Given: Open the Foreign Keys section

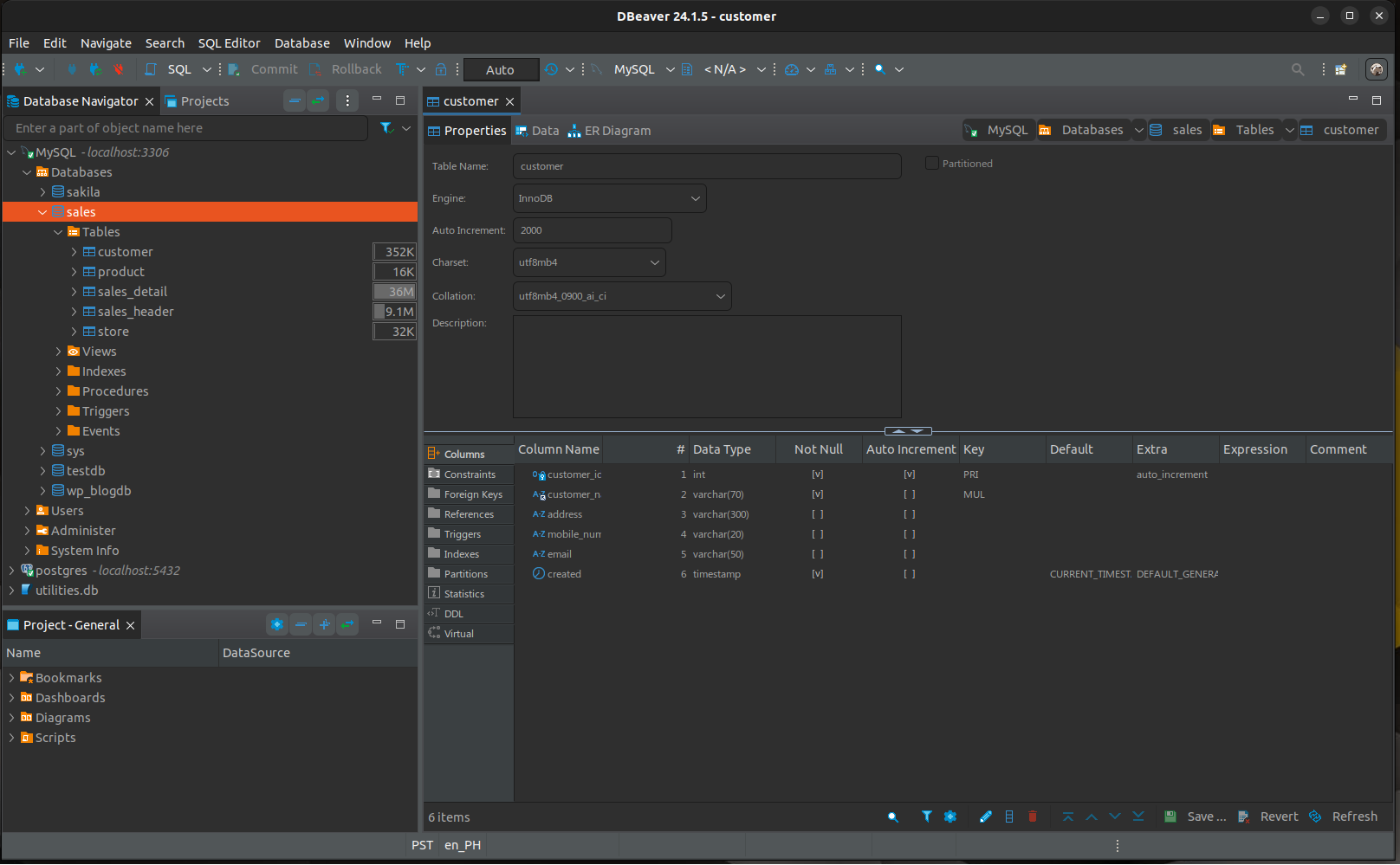Looking at the screenshot, I should point(468,494).
